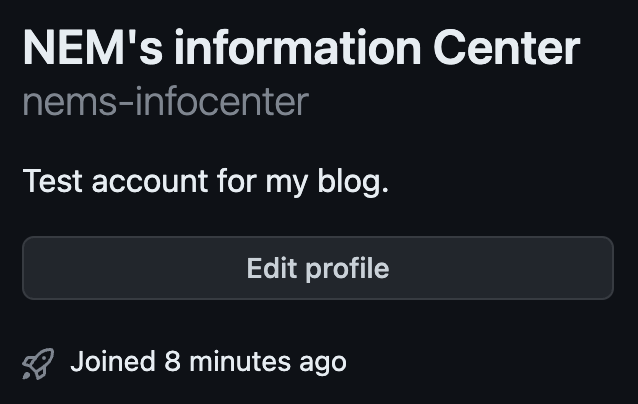Click the 8 minutes timestamp text
638x404 pixels.
227,362
